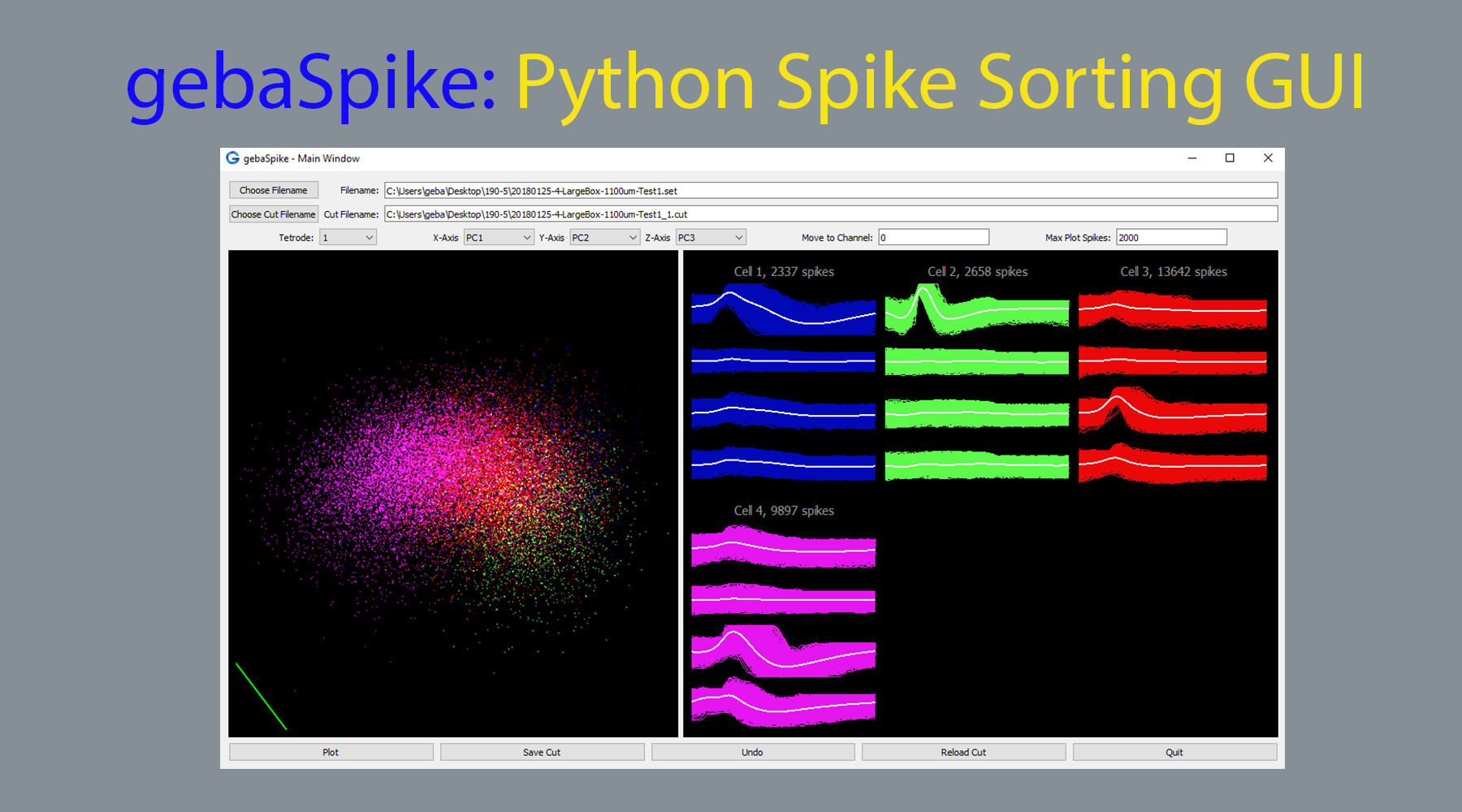Focus the Cut Filename input field
Image resolution: width=1462 pixels, height=812 pixels.
pyautogui.click(x=830, y=214)
